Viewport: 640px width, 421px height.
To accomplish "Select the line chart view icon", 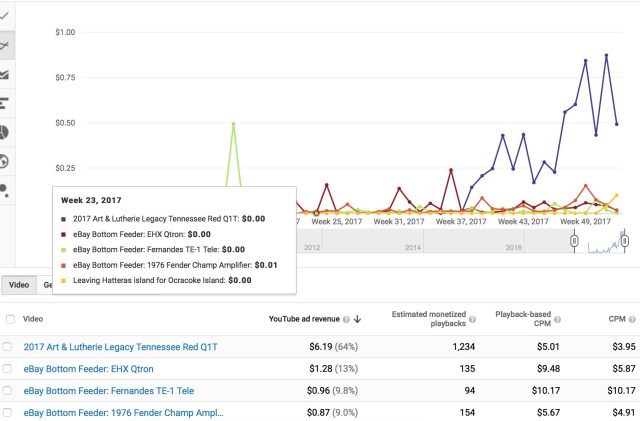I will (6, 46).
